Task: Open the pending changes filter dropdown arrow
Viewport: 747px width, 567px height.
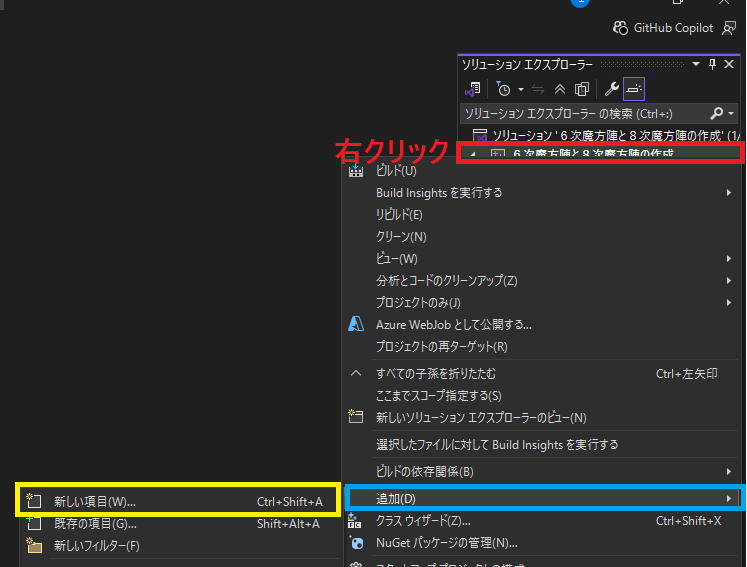Action: [x=521, y=89]
